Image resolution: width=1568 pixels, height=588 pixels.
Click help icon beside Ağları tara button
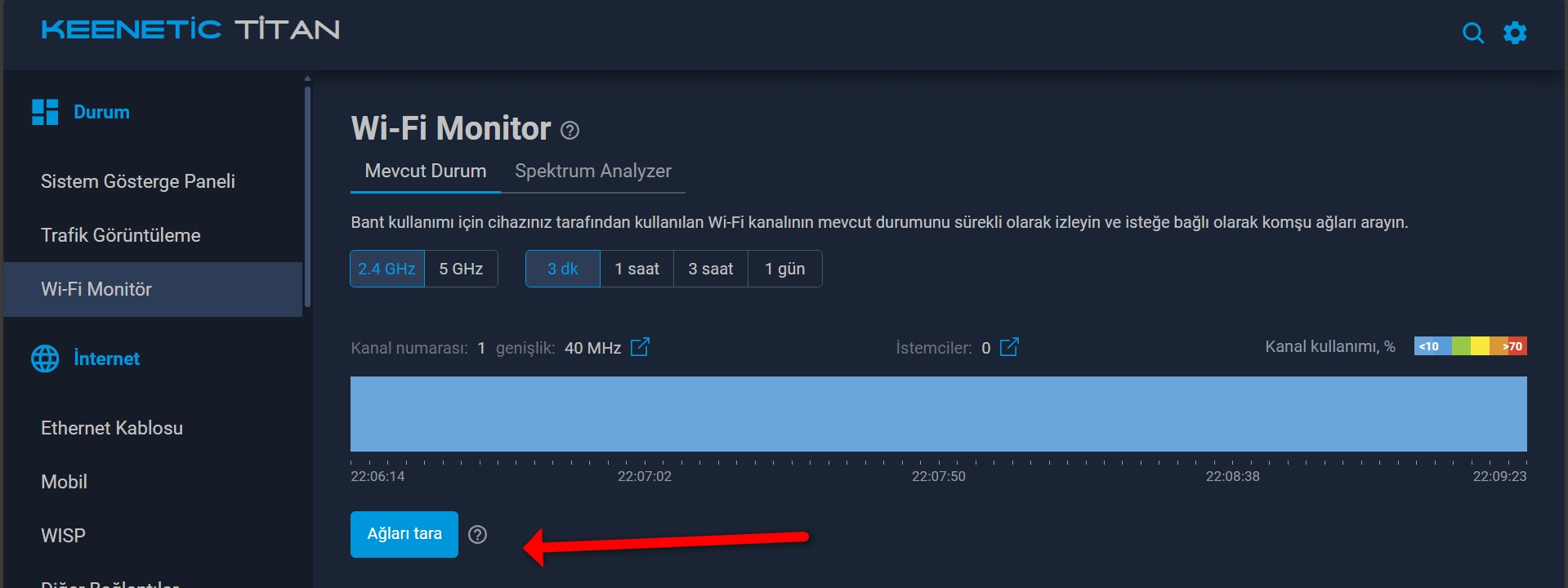point(477,534)
